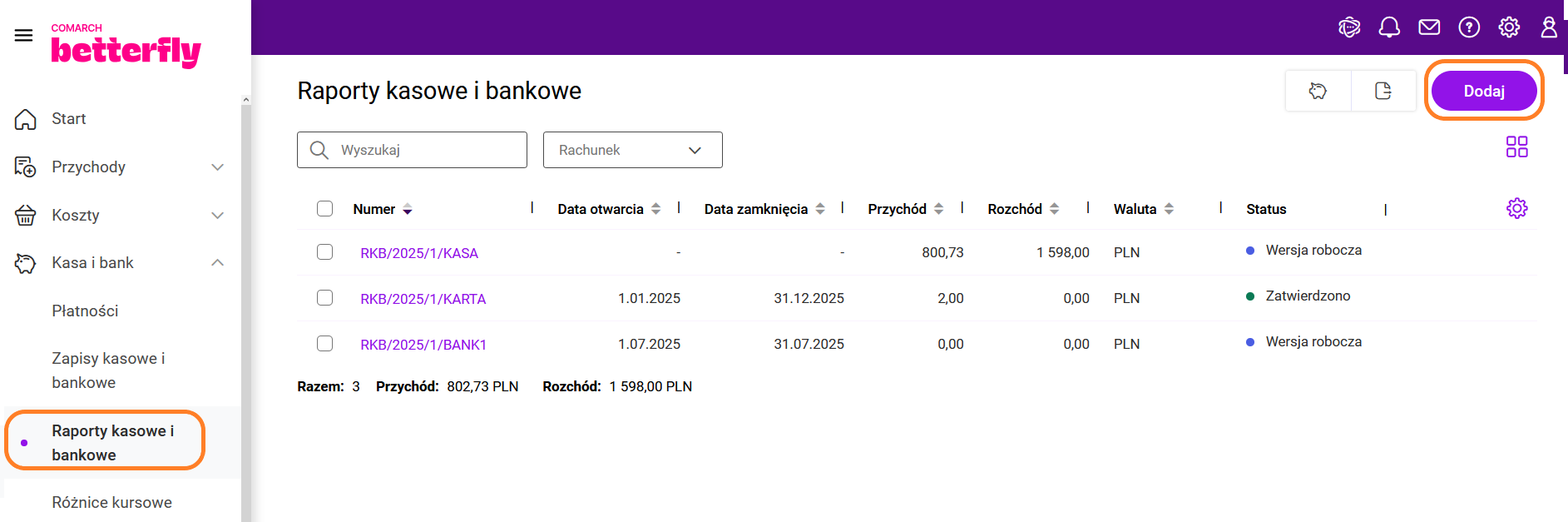
Task: Click the piggy bank toolbar button
Action: pyautogui.click(x=1318, y=91)
